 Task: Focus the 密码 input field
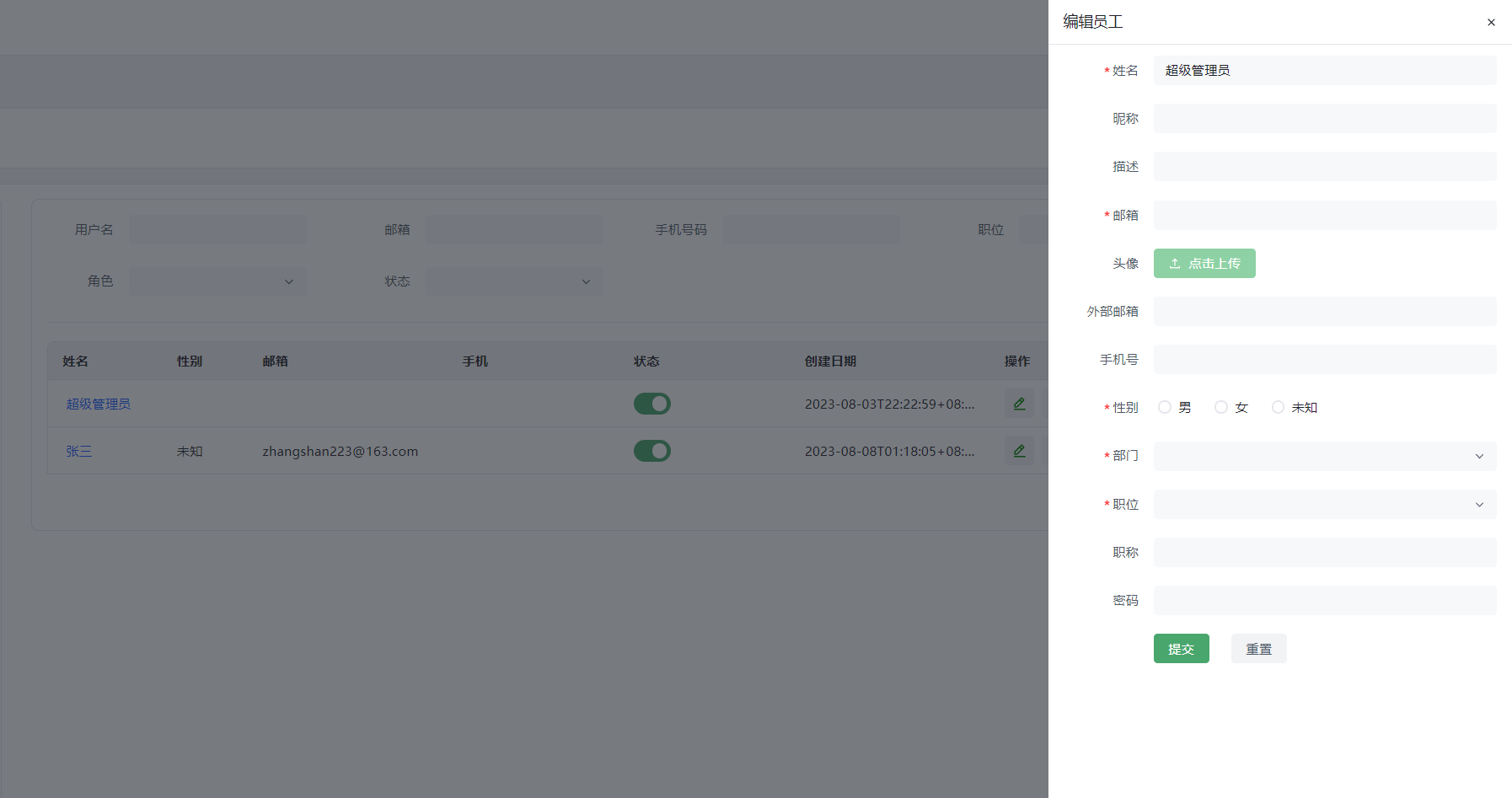pyautogui.click(x=1325, y=600)
